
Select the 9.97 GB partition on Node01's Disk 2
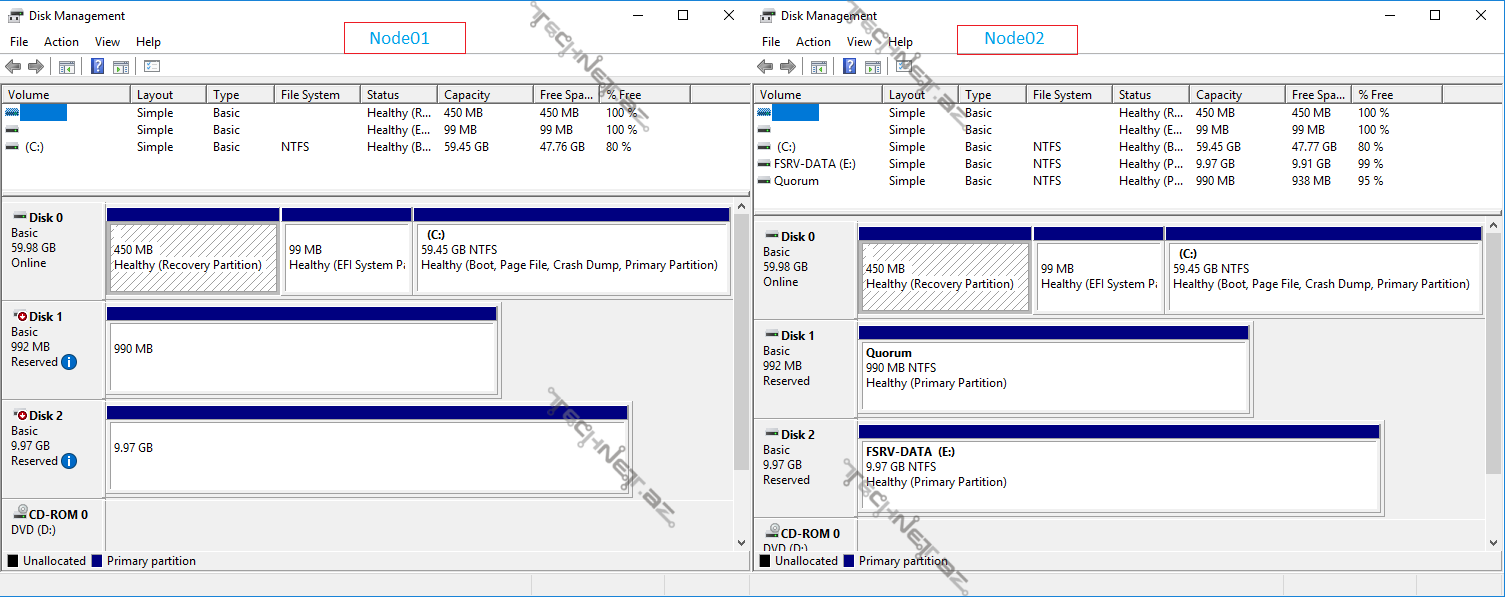click(368, 462)
